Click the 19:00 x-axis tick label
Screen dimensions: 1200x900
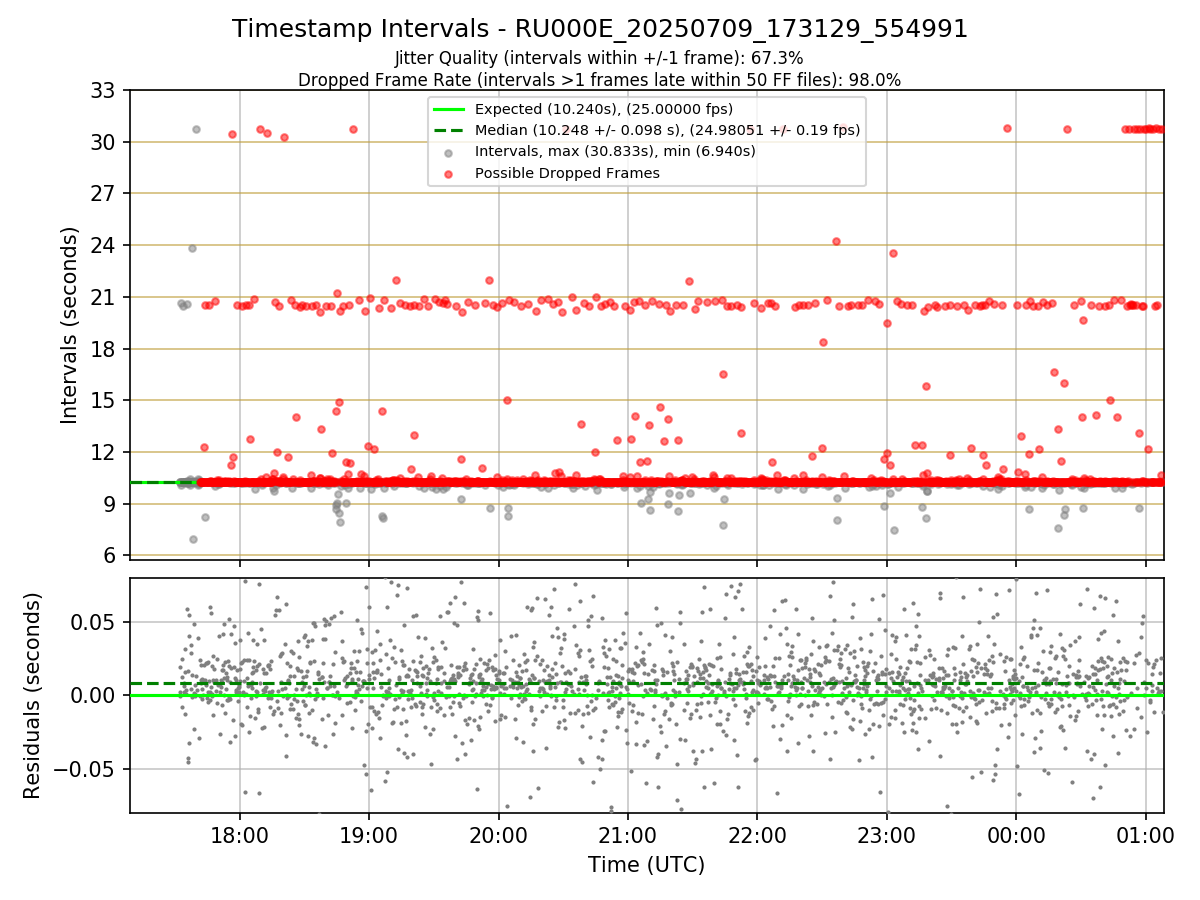(369, 836)
